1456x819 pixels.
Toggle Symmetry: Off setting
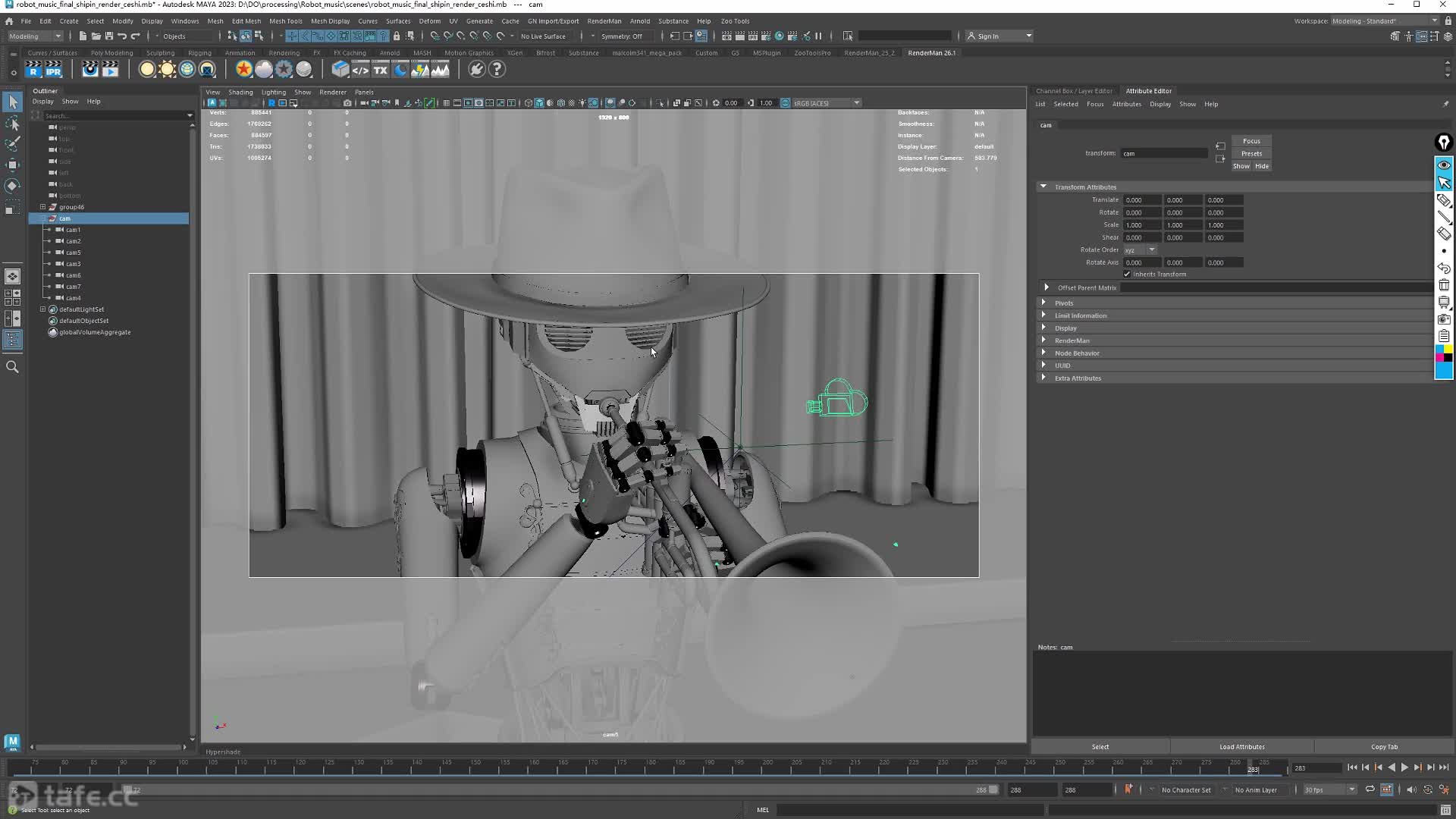pyautogui.click(x=621, y=36)
